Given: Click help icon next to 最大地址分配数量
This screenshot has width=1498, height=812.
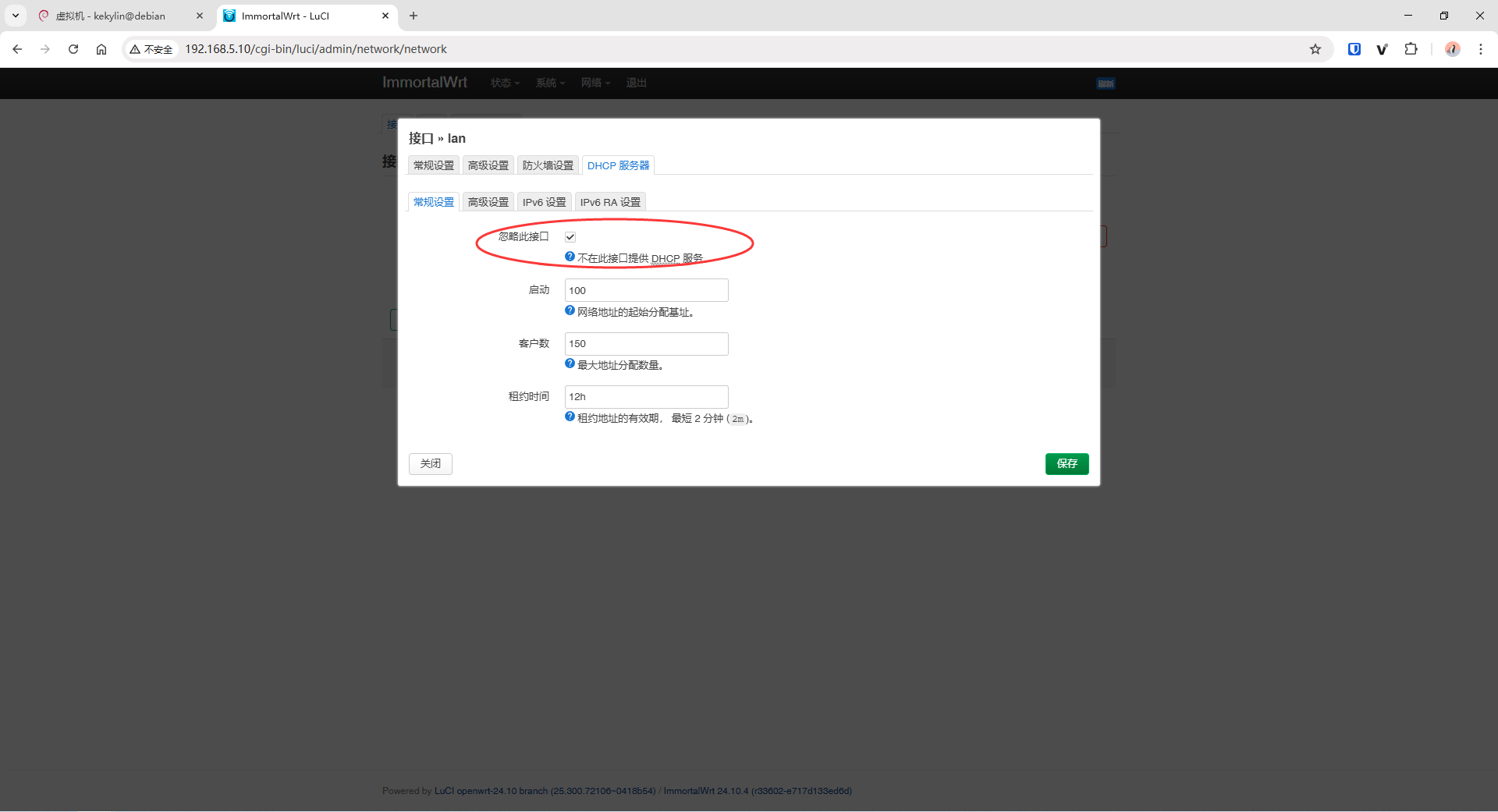Looking at the screenshot, I should click(x=569, y=363).
